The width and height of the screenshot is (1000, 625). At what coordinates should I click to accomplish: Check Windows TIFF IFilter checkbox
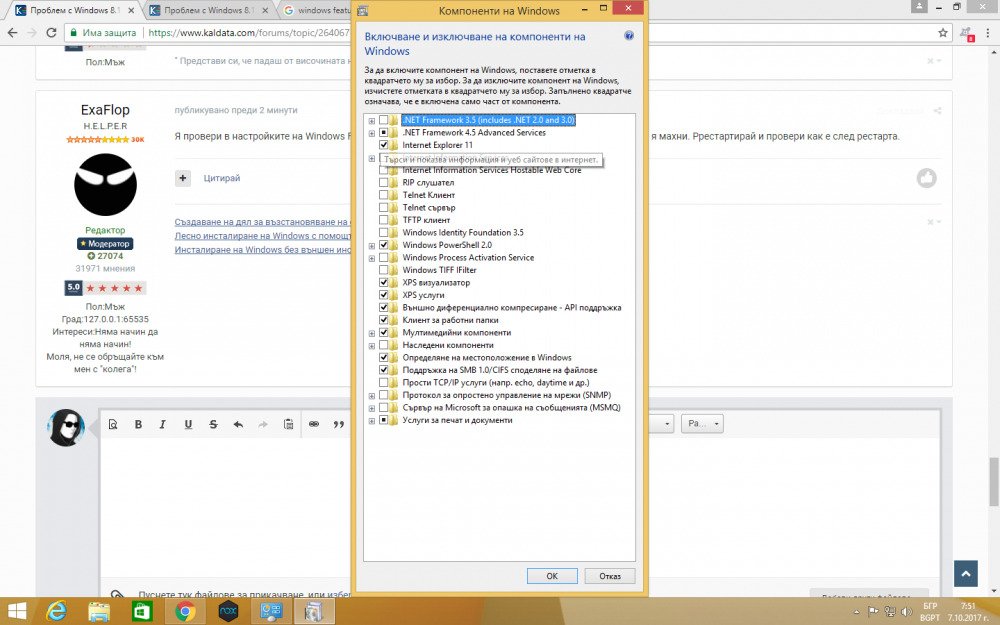(383, 270)
